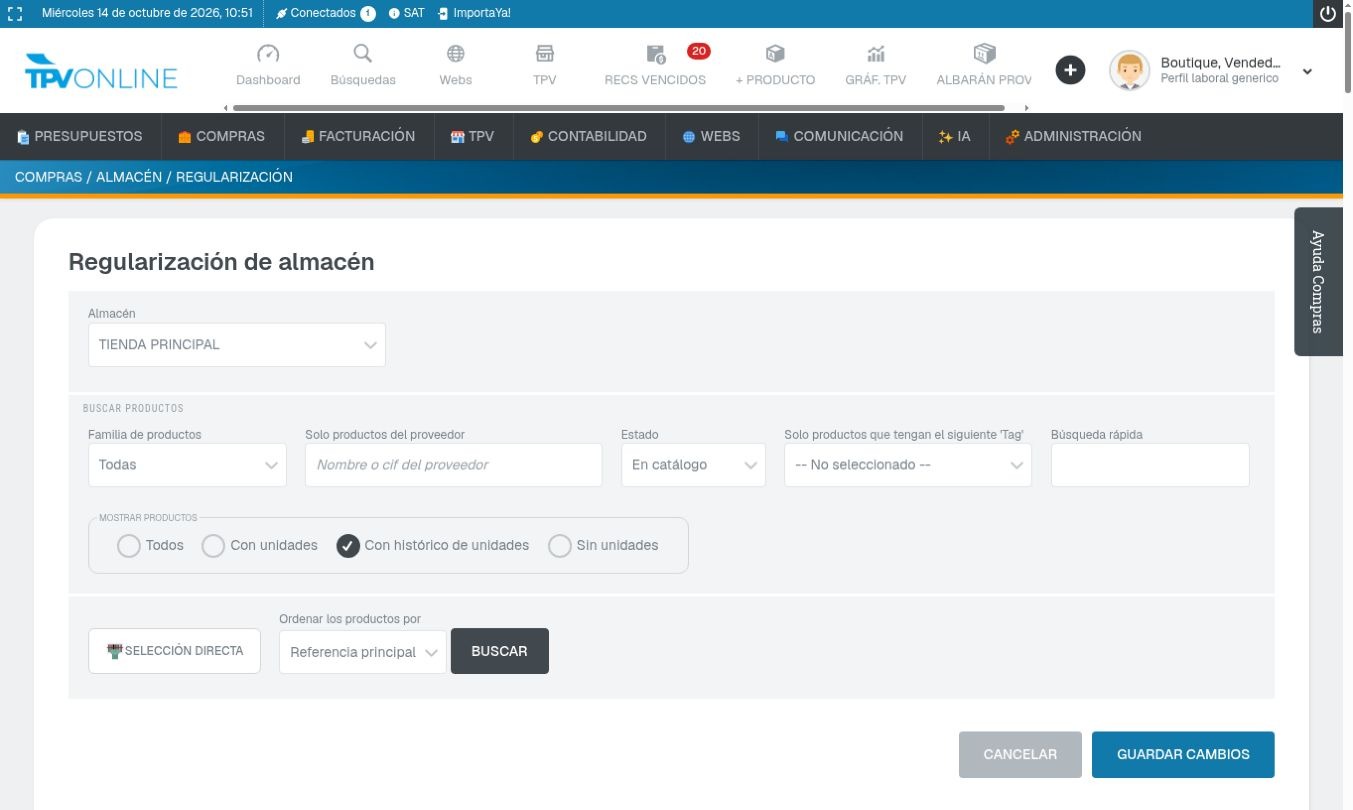This screenshot has height=810, width=1353.
Task: Open the Dashboard gauge icon
Action: 268,54
